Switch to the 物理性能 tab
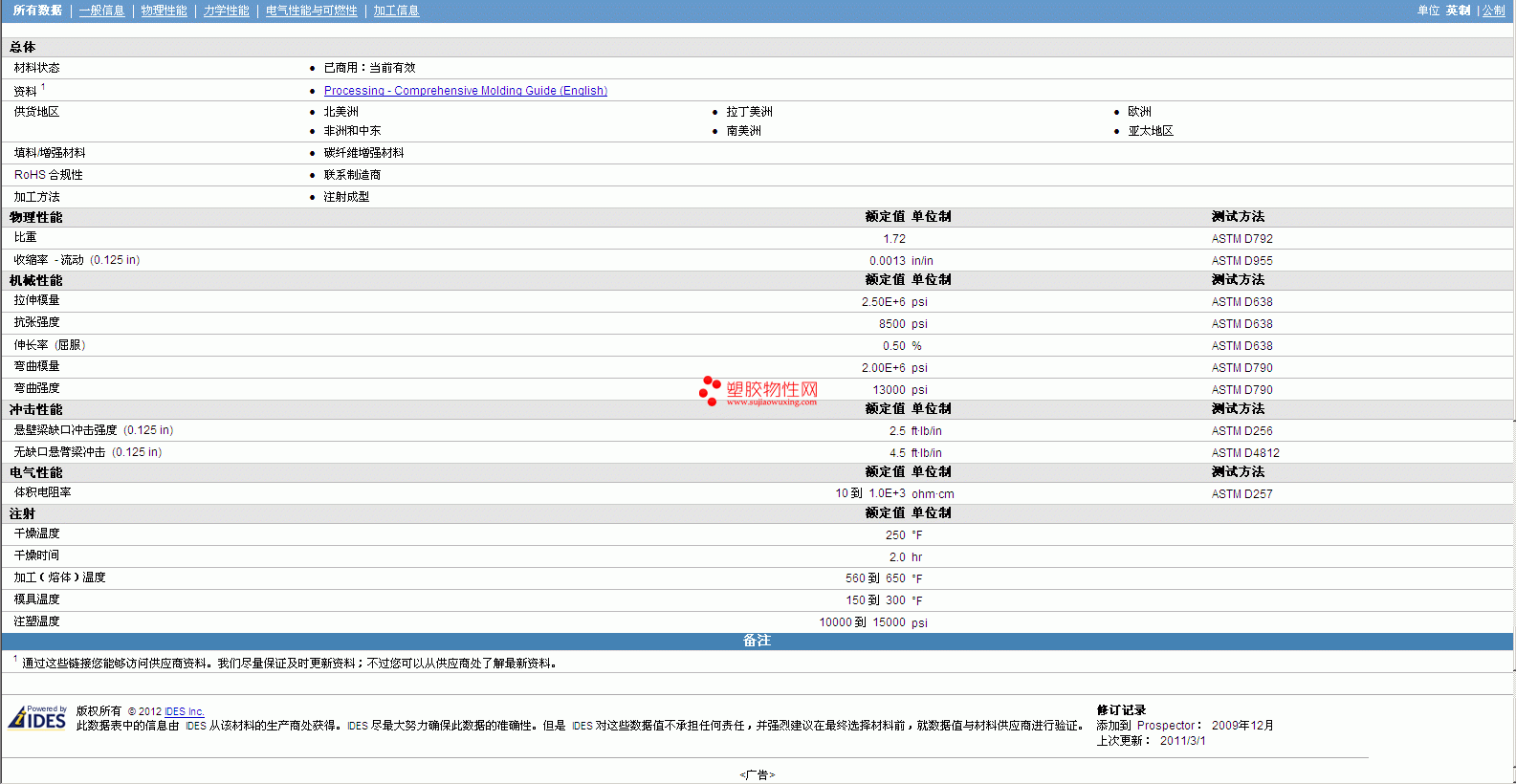The height and width of the screenshot is (784, 1516). [x=164, y=11]
